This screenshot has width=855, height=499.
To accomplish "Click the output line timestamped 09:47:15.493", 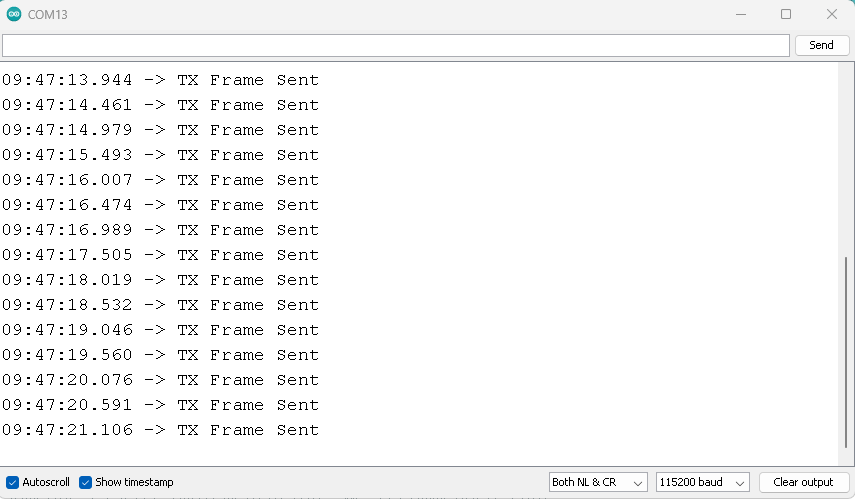I will point(160,155).
